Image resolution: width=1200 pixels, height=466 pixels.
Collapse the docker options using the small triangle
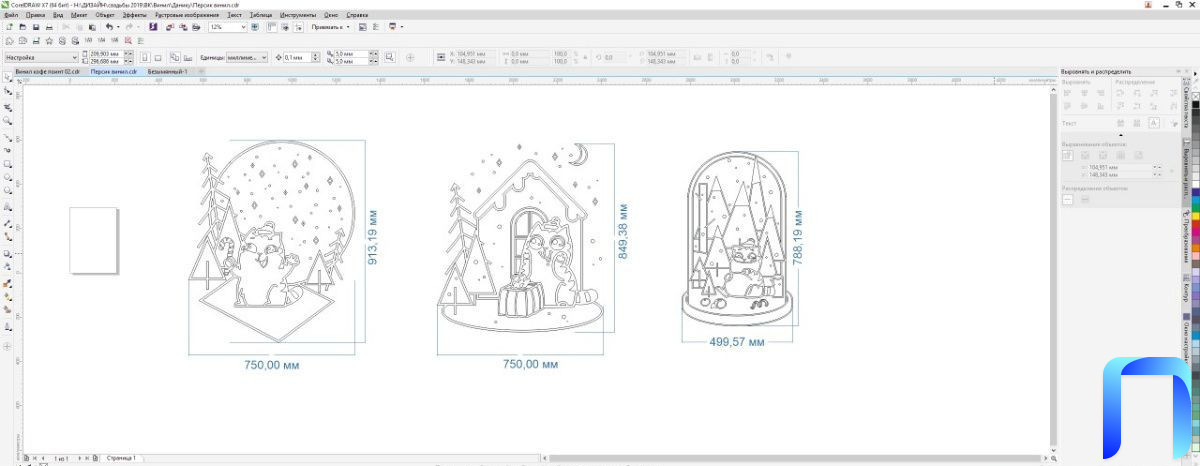pyautogui.click(x=1121, y=135)
